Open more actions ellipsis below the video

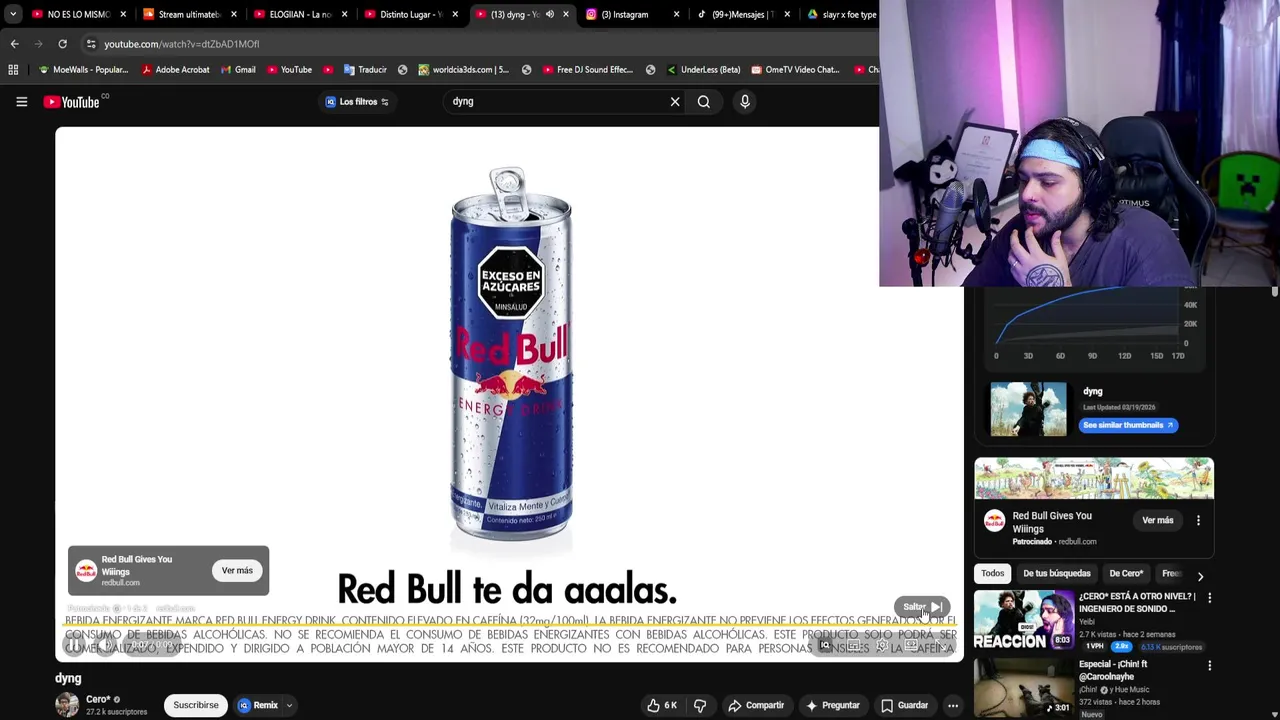pos(953,705)
